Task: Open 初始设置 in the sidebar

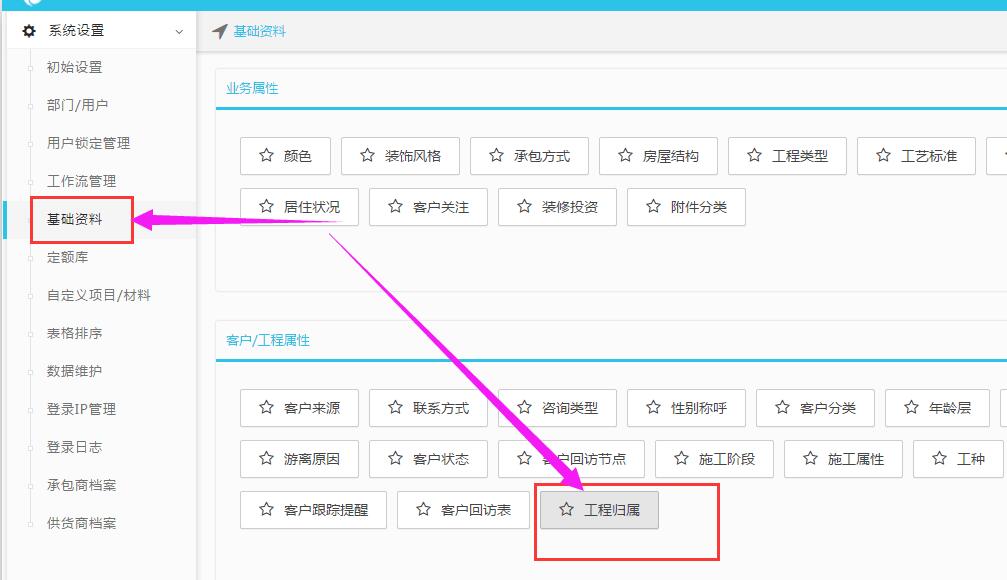Action: 74,68
